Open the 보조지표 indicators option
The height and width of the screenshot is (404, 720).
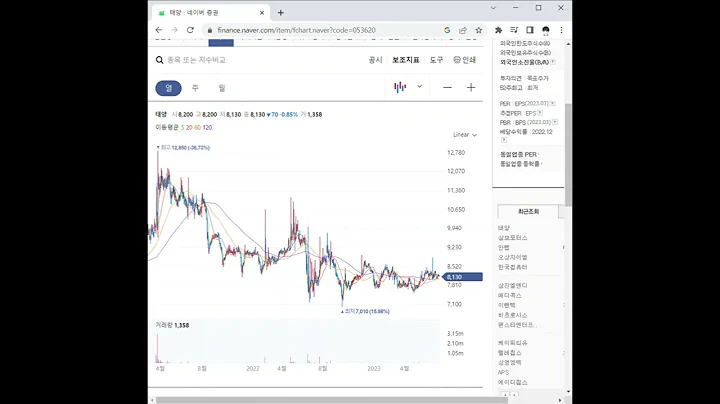click(x=406, y=60)
